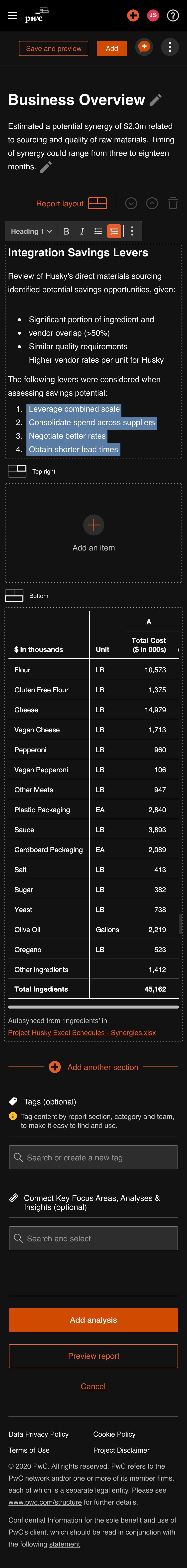This screenshot has height=1568, width=187.
Task: Click the table's horizontal scrollbar
Action: 93,1007
